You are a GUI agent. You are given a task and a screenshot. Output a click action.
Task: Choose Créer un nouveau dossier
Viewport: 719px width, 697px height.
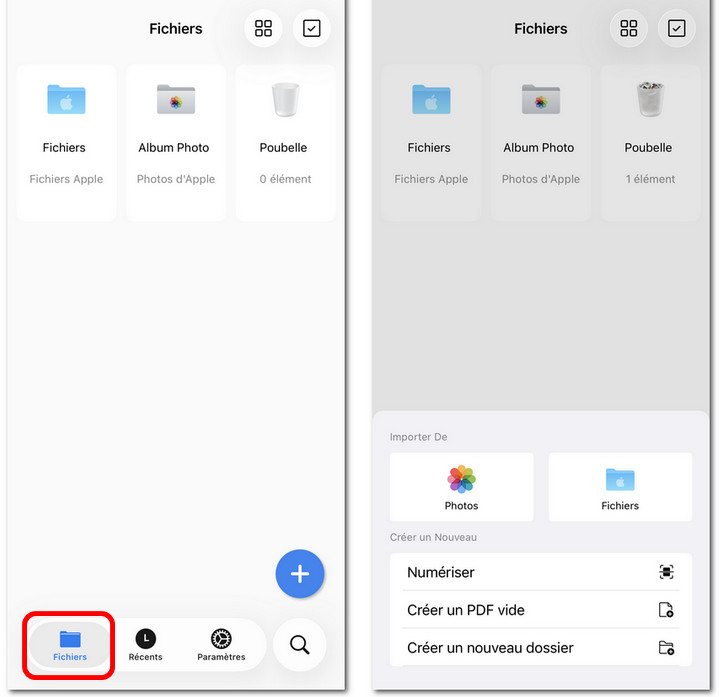tap(541, 647)
